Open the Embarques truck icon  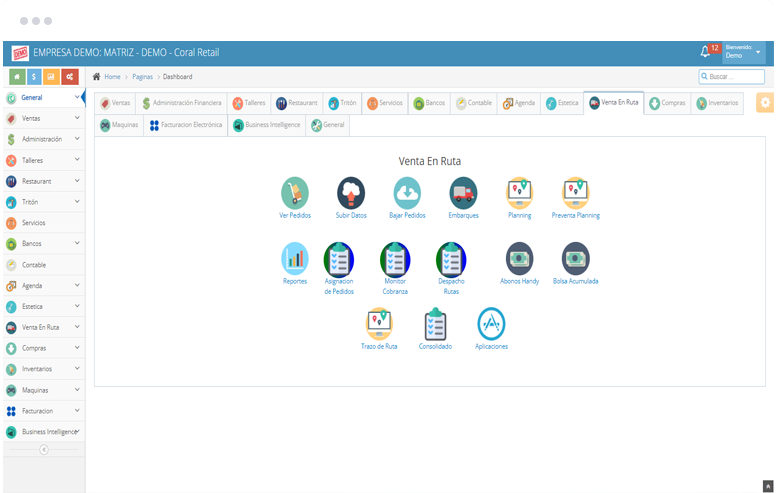click(463, 193)
